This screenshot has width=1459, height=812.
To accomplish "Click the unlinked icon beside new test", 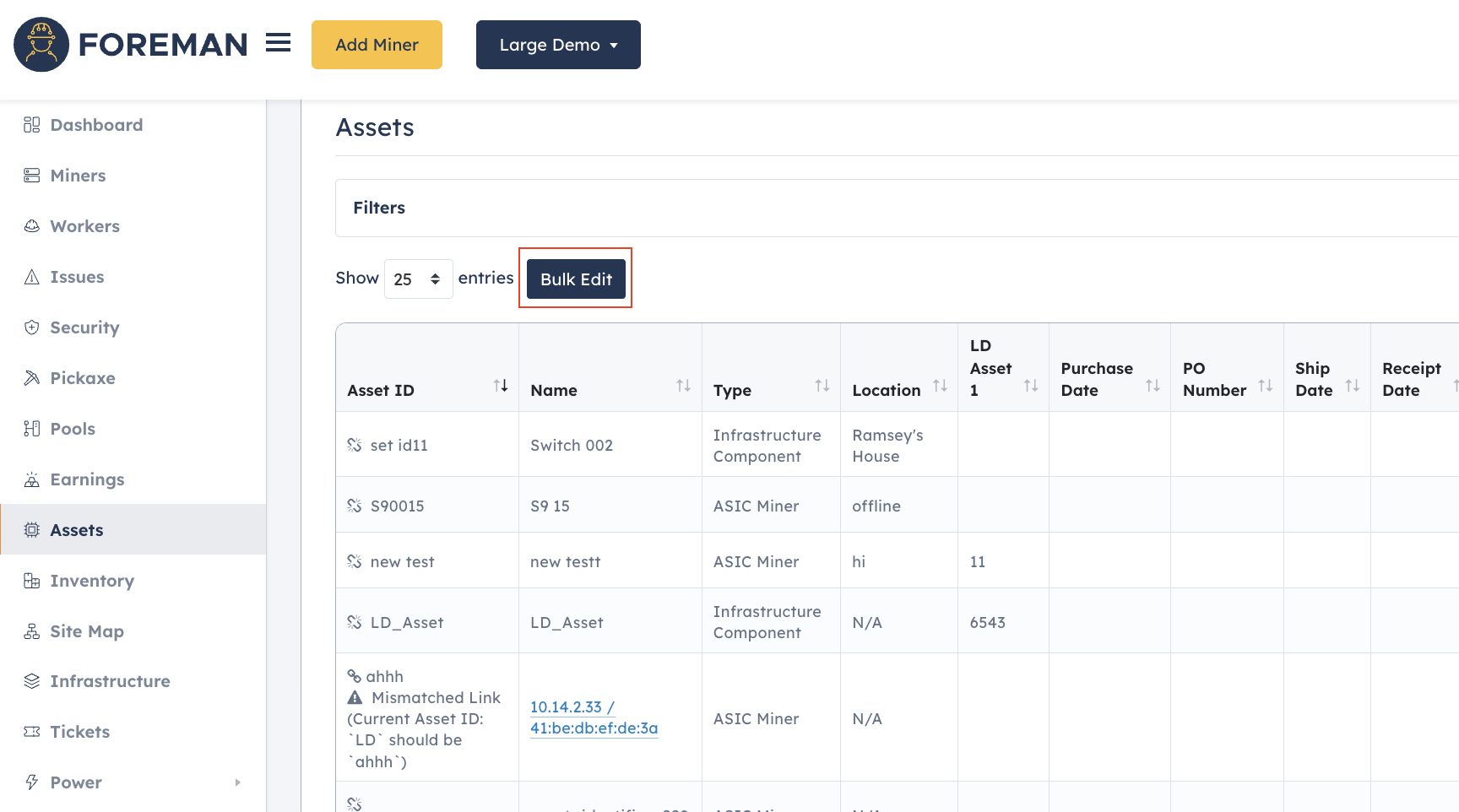I will pos(355,561).
